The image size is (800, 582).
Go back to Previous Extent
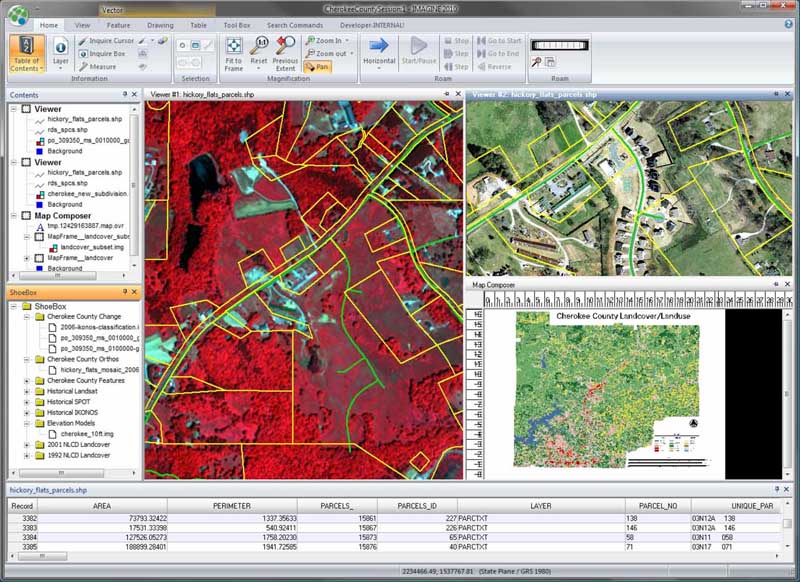(285, 51)
